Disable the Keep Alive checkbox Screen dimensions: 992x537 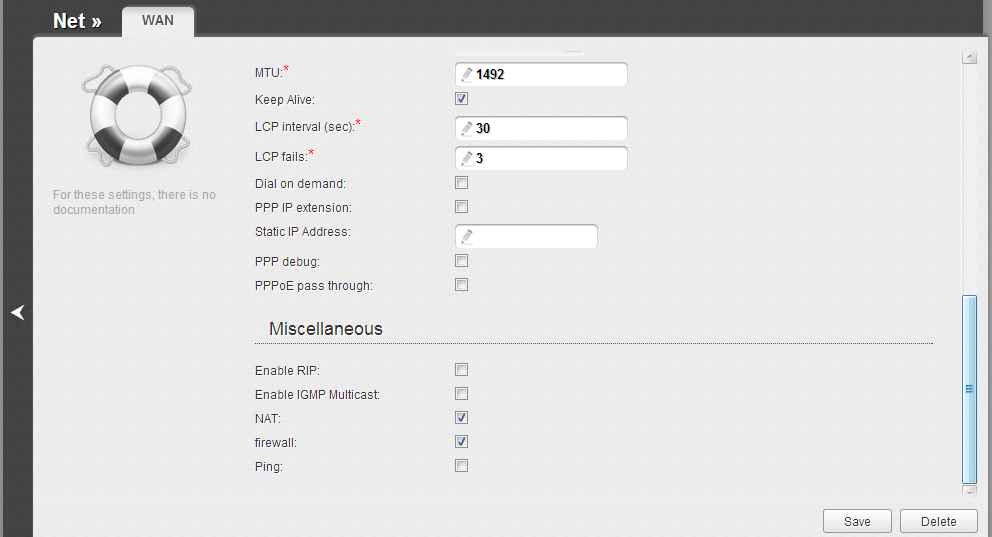(461, 99)
